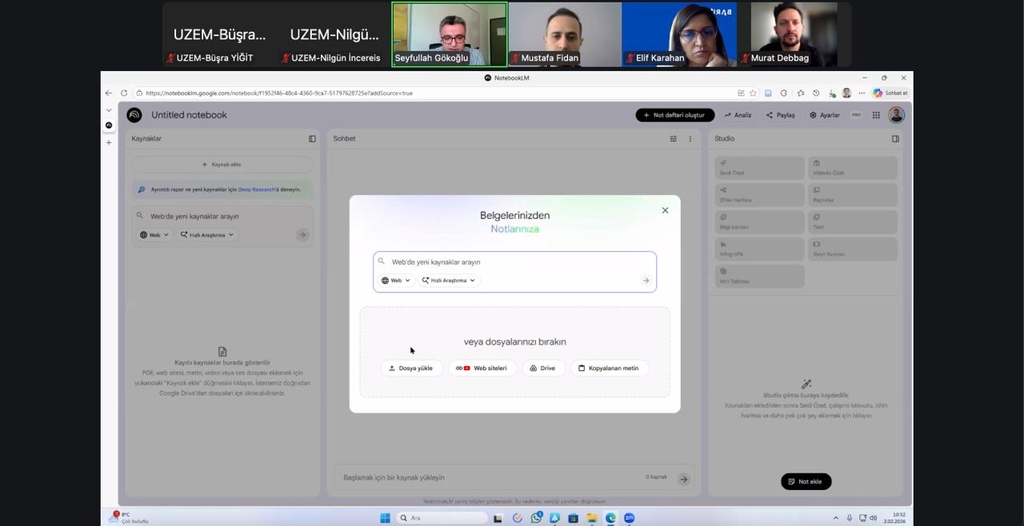This screenshot has height=526, width=1024.
Task: Collapse the Kaynaklar panel
Action: (312, 139)
